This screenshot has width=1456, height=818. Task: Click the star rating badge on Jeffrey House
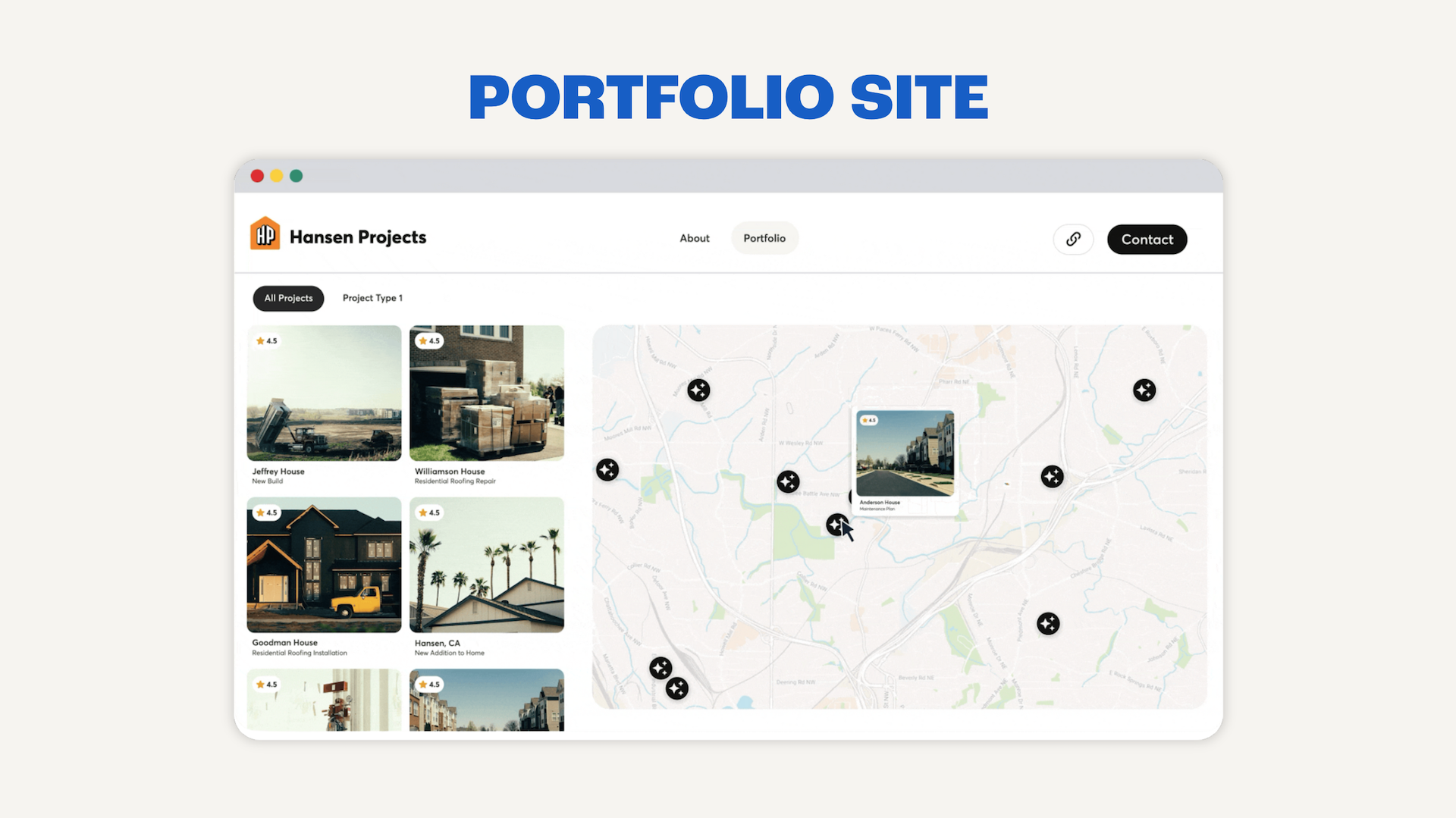coord(267,340)
